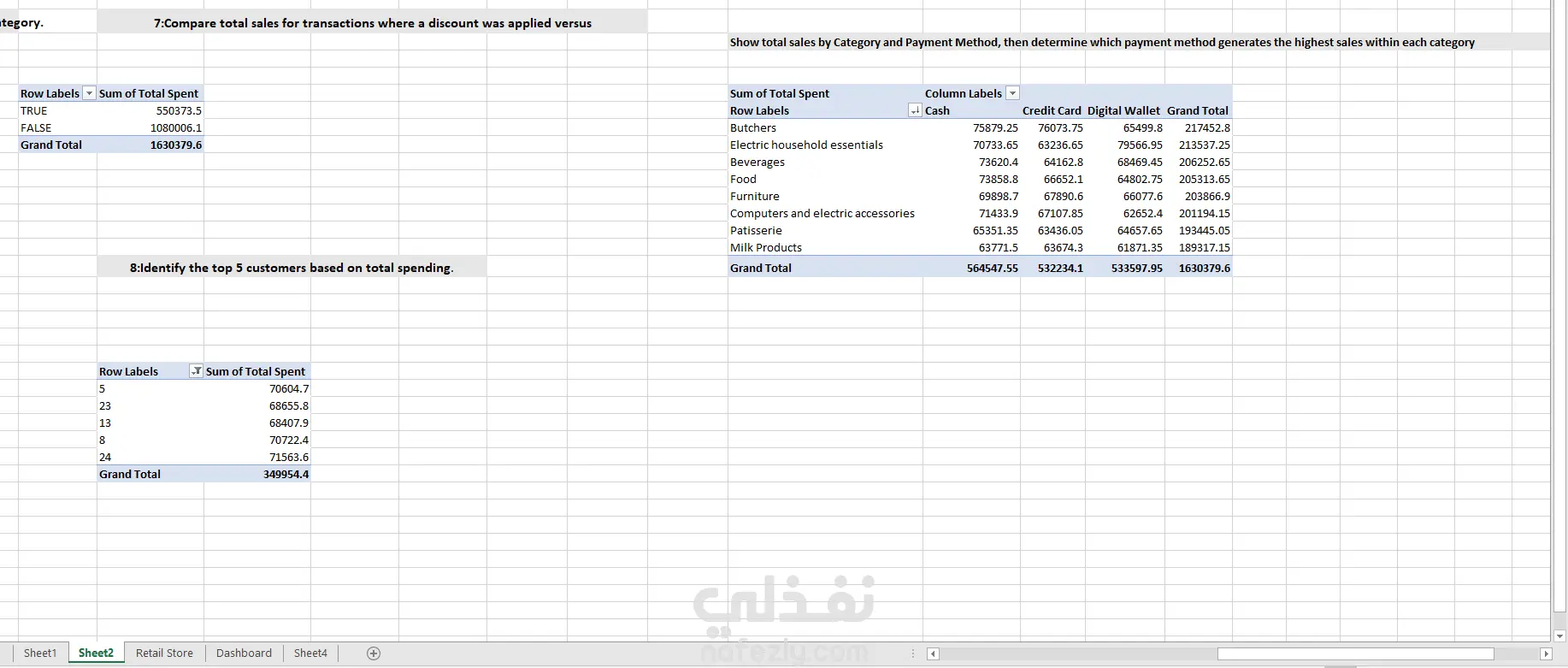The width and height of the screenshot is (1568, 668).
Task: Select Electric household essentials cell
Action: click(x=826, y=145)
